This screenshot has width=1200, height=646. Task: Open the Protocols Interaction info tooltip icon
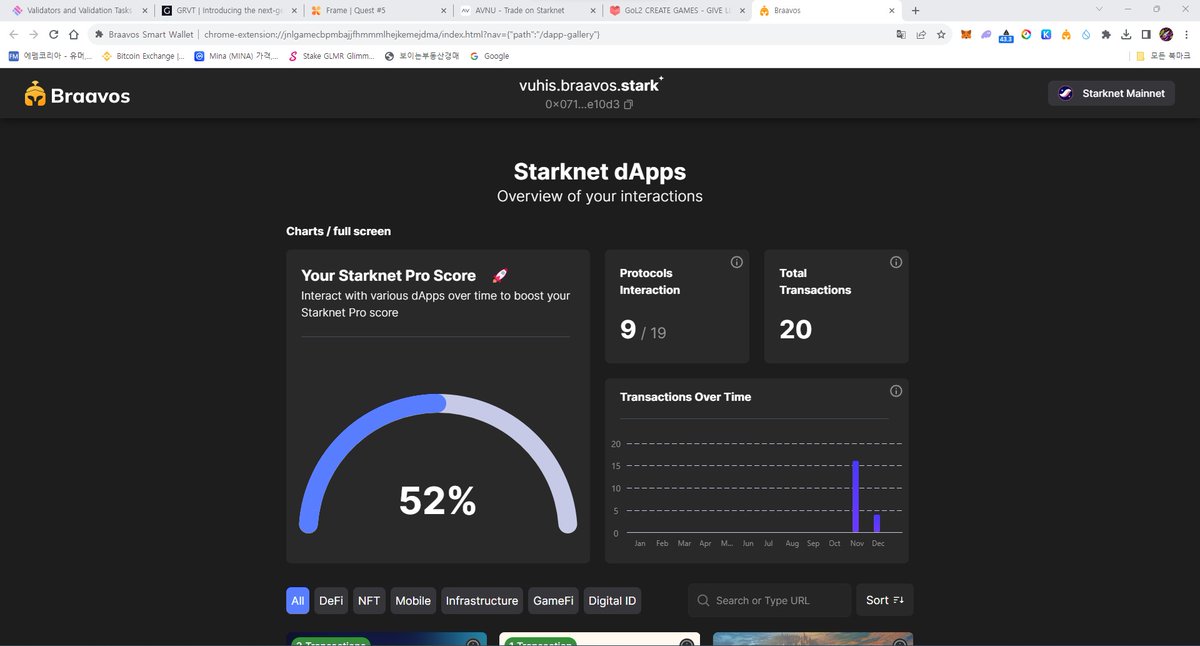pyautogui.click(x=736, y=261)
